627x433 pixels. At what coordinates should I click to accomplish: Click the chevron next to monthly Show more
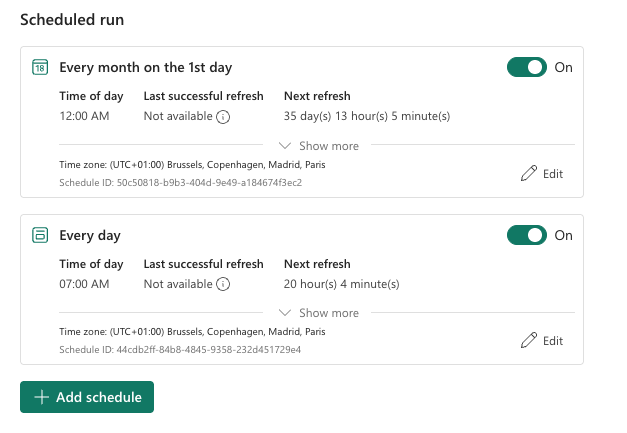click(285, 146)
